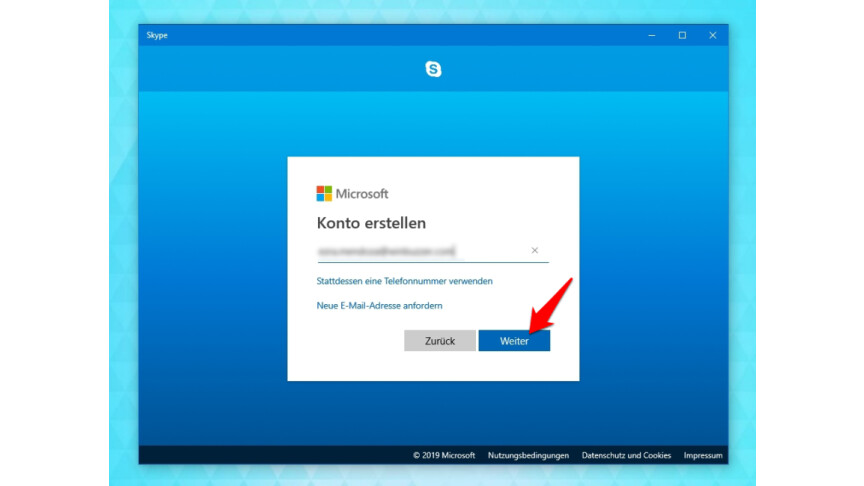
Task: Open 'Neue E-Mail-Adresse anfordern' link
Action: click(379, 305)
